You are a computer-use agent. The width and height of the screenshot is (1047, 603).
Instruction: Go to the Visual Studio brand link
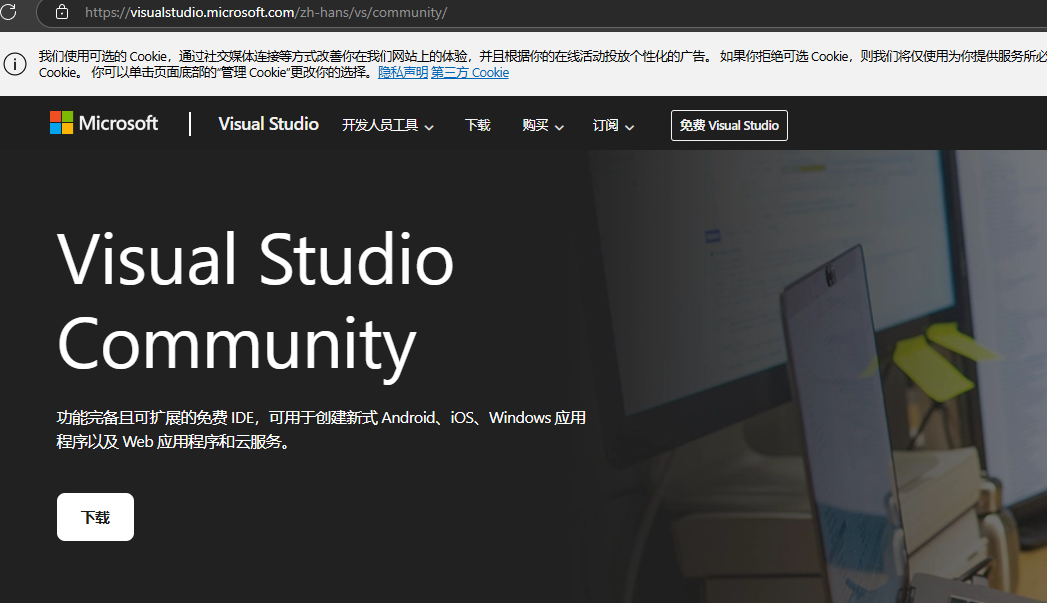(268, 124)
